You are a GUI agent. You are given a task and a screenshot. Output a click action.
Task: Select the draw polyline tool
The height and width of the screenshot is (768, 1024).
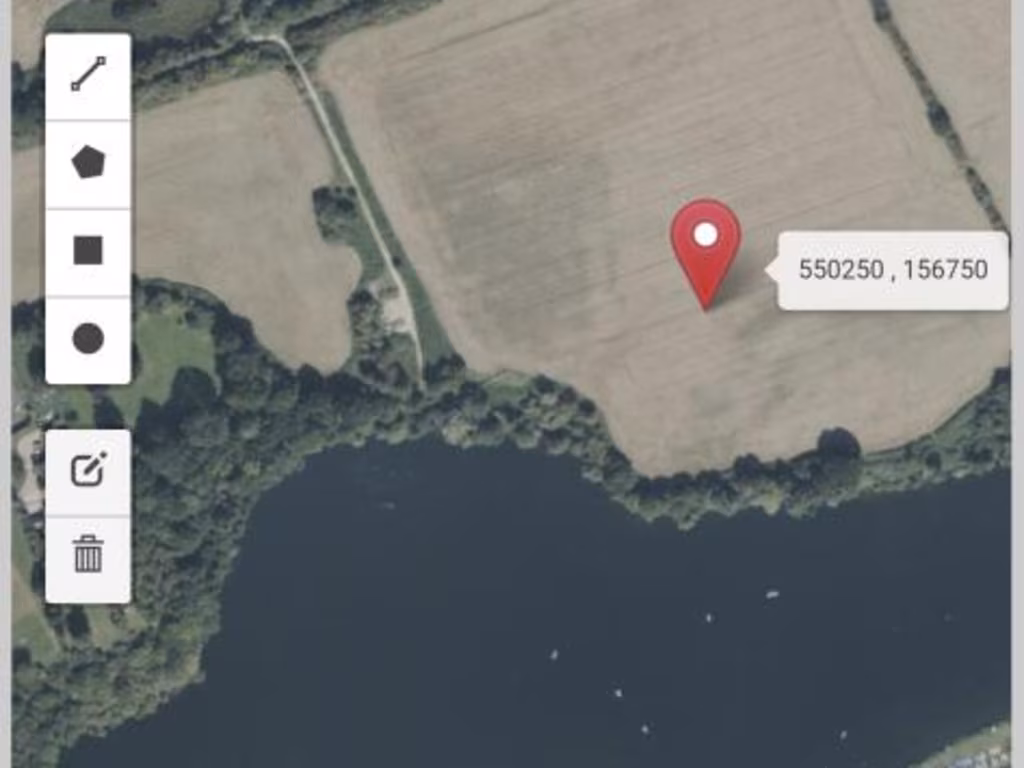(x=88, y=76)
